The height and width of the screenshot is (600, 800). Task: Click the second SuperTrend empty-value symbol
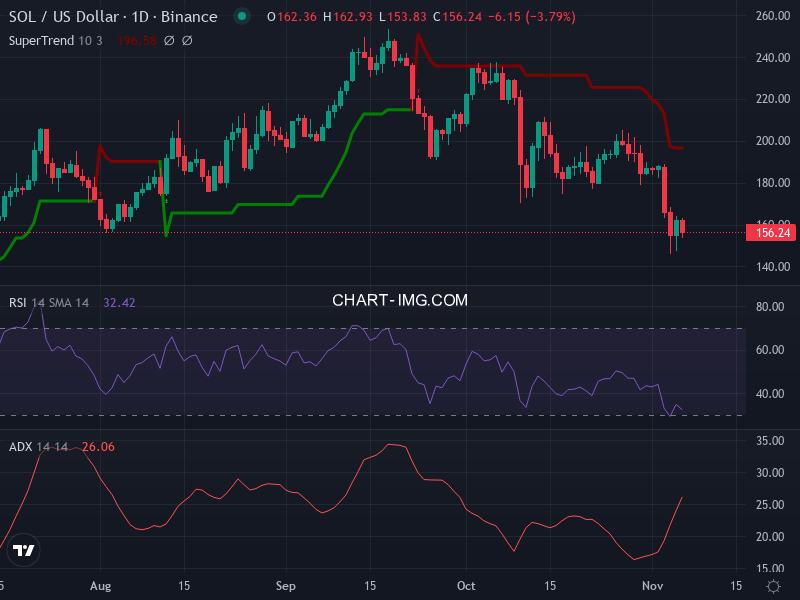[187, 40]
